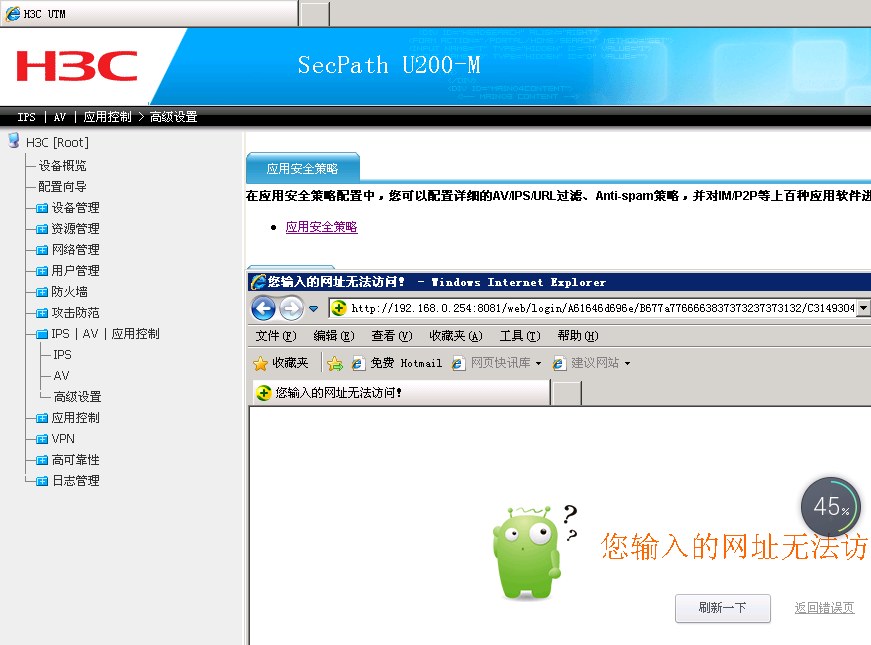Expand the 网络管理 tree node
Image resolution: width=871 pixels, height=645 pixels.
[x=42, y=250]
